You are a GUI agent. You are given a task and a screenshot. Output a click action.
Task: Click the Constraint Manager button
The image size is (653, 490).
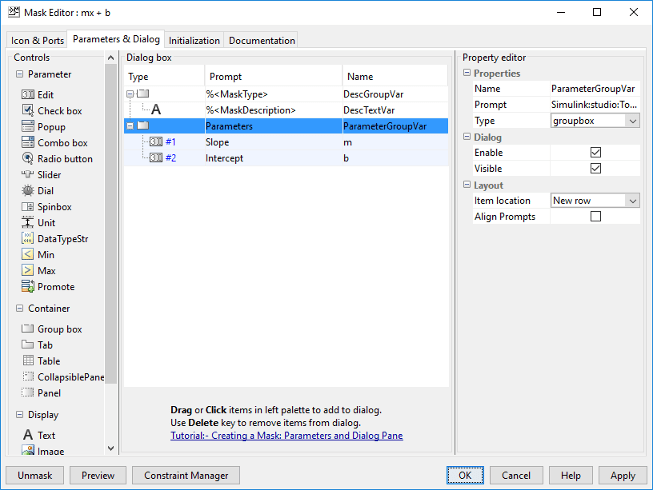click(x=185, y=475)
